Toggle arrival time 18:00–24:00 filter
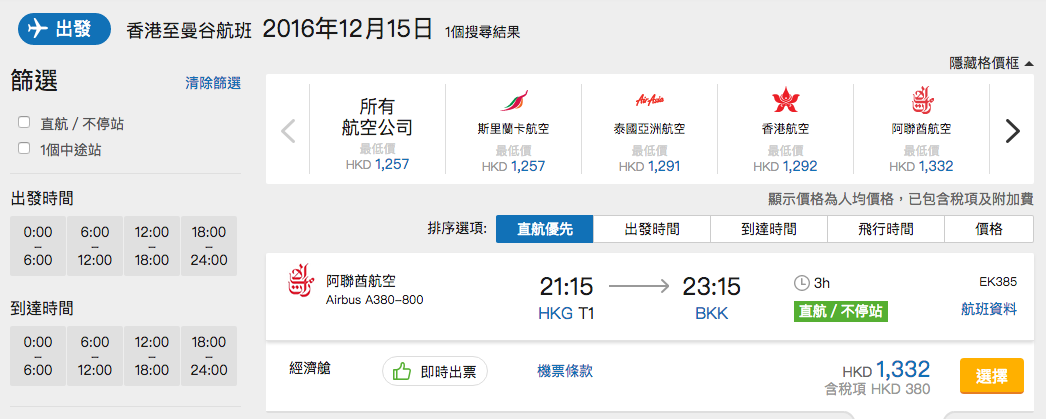 209,356
